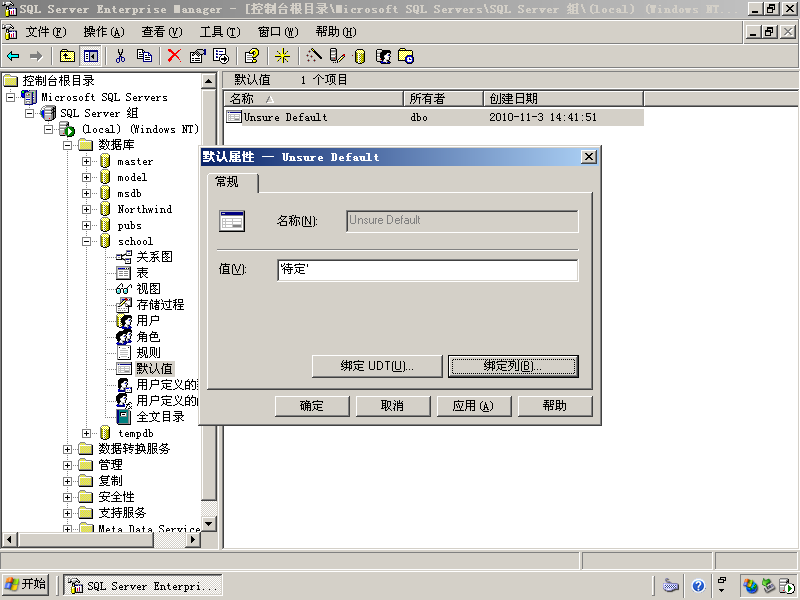This screenshot has height=600, width=800.
Task: Expand the pubs database node
Action: click(86, 226)
